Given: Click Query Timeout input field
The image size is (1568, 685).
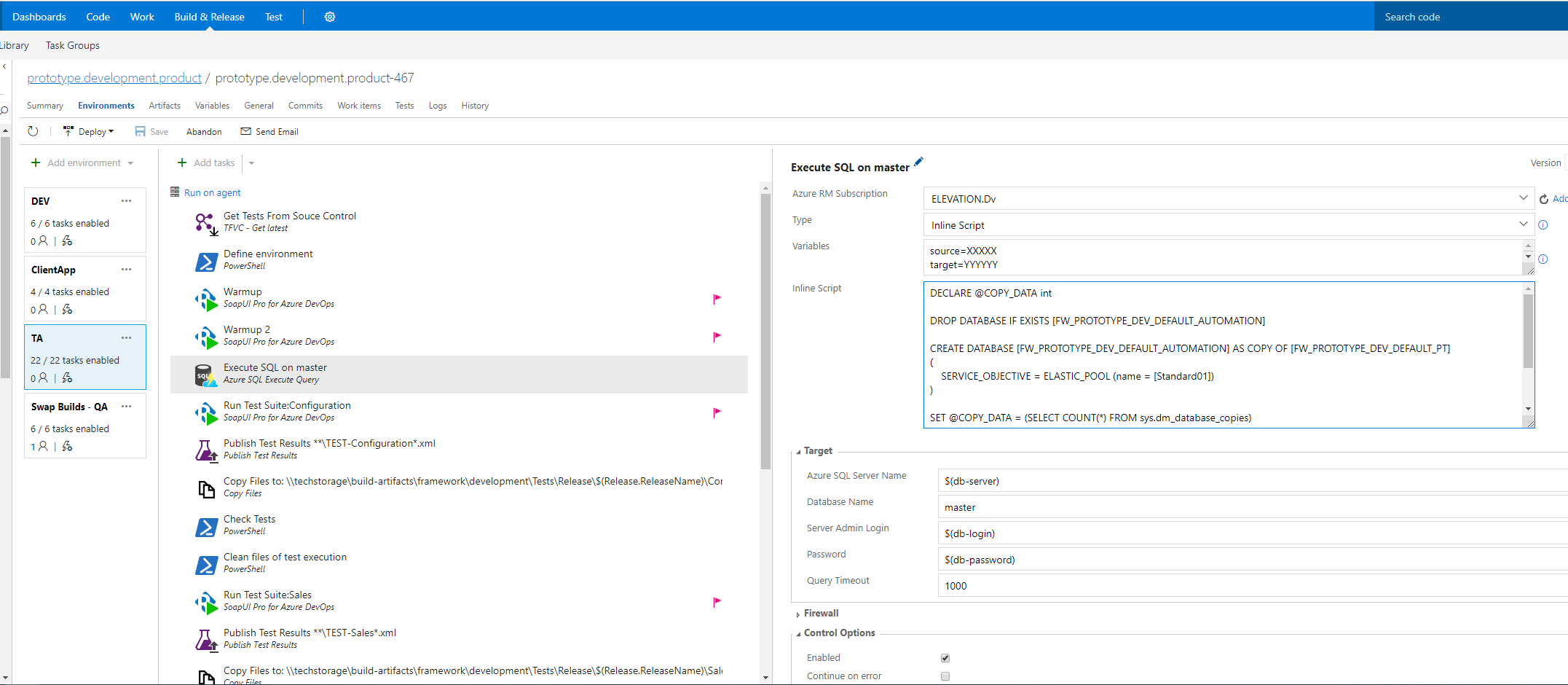Looking at the screenshot, I should coord(1252,586).
